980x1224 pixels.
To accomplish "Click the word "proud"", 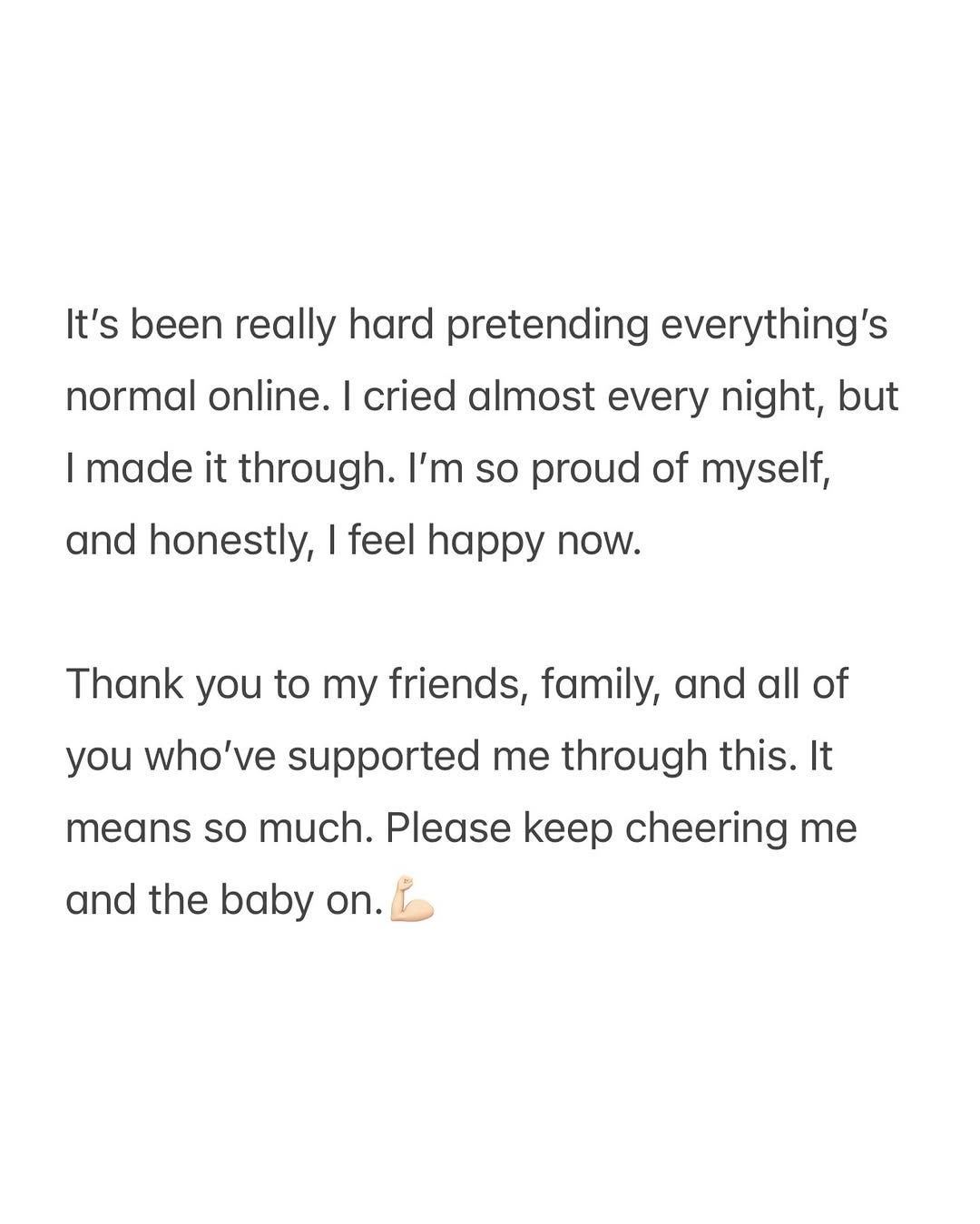I will click(585, 469).
